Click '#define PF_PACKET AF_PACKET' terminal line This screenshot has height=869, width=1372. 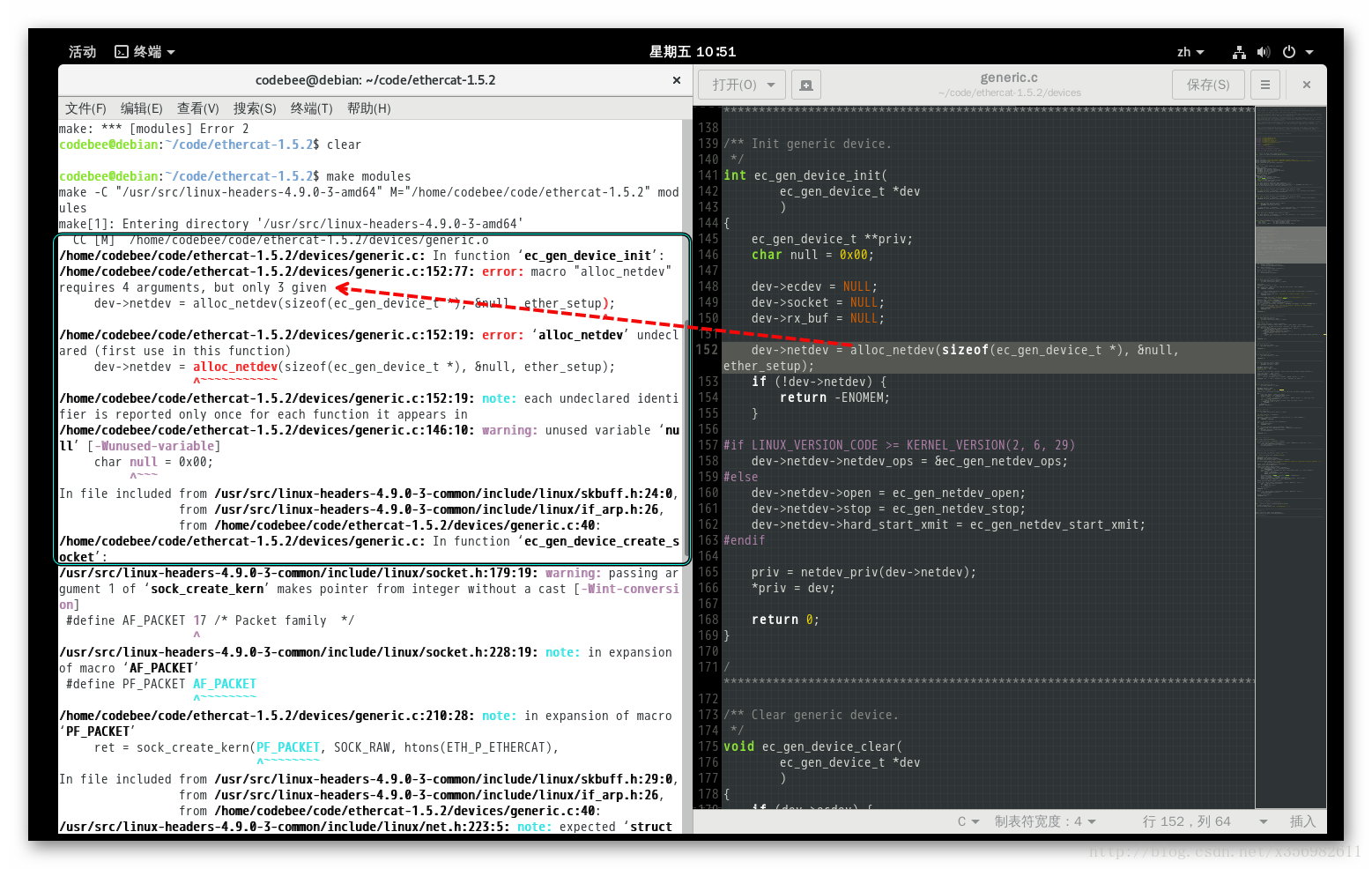161,684
